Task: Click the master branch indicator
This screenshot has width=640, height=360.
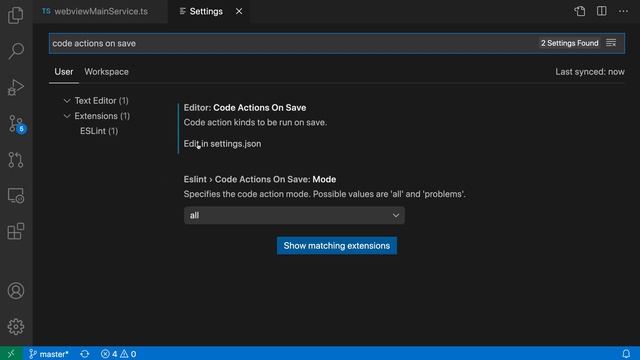Action: click(x=49, y=354)
